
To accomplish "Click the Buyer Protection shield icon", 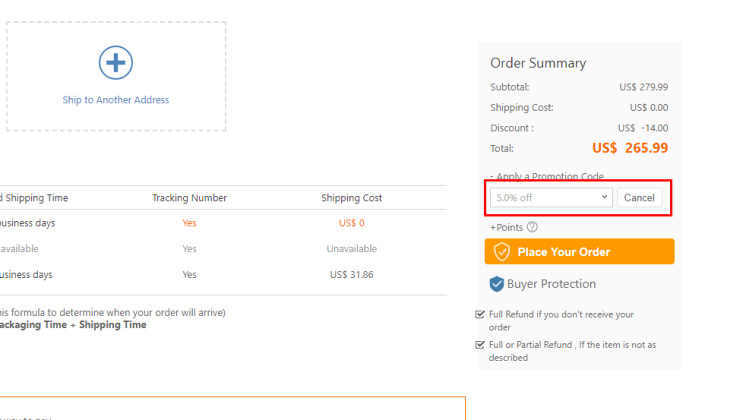I will click(x=497, y=284).
